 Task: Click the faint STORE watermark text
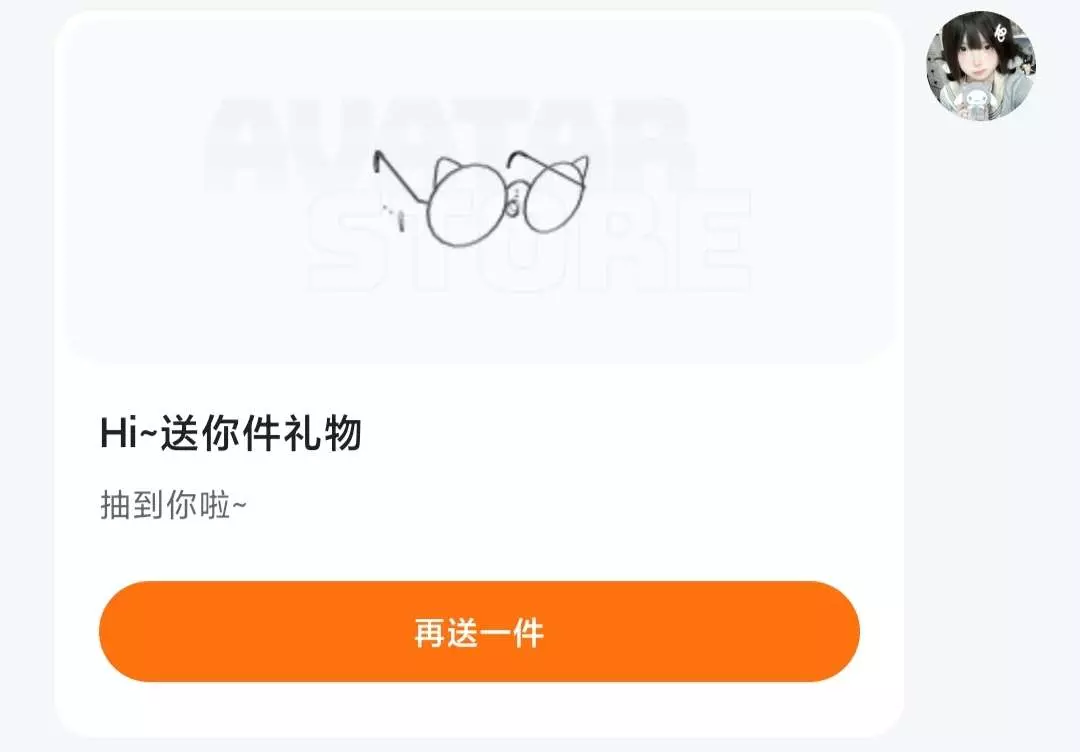pyautogui.click(x=529, y=241)
